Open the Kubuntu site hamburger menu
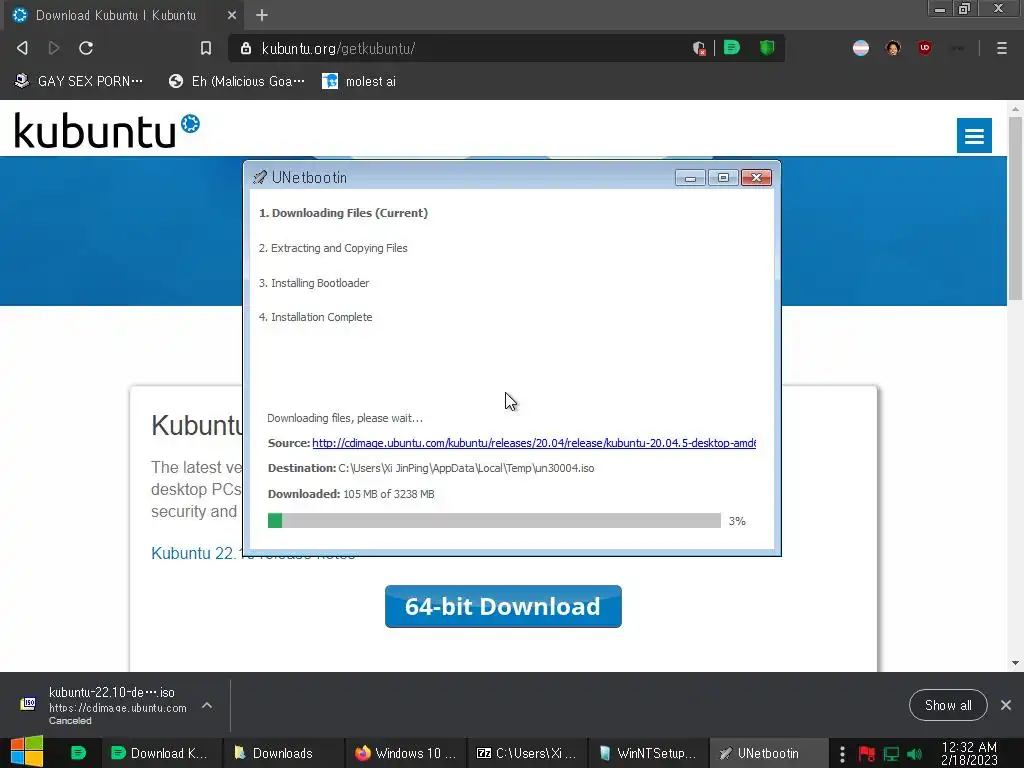The image size is (1024, 768). 974,135
